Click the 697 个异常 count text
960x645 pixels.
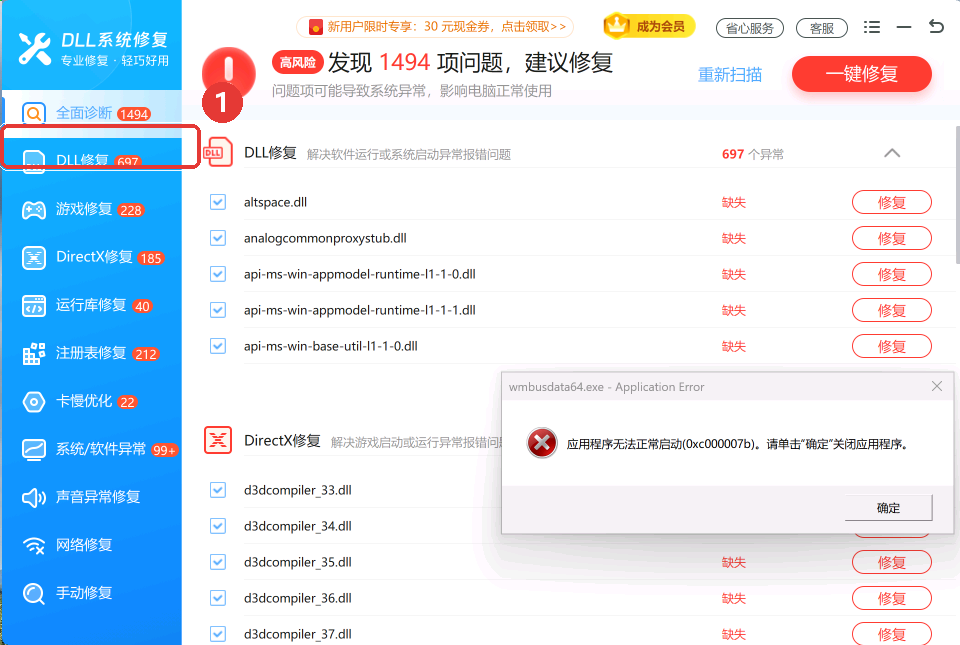point(752,154)
